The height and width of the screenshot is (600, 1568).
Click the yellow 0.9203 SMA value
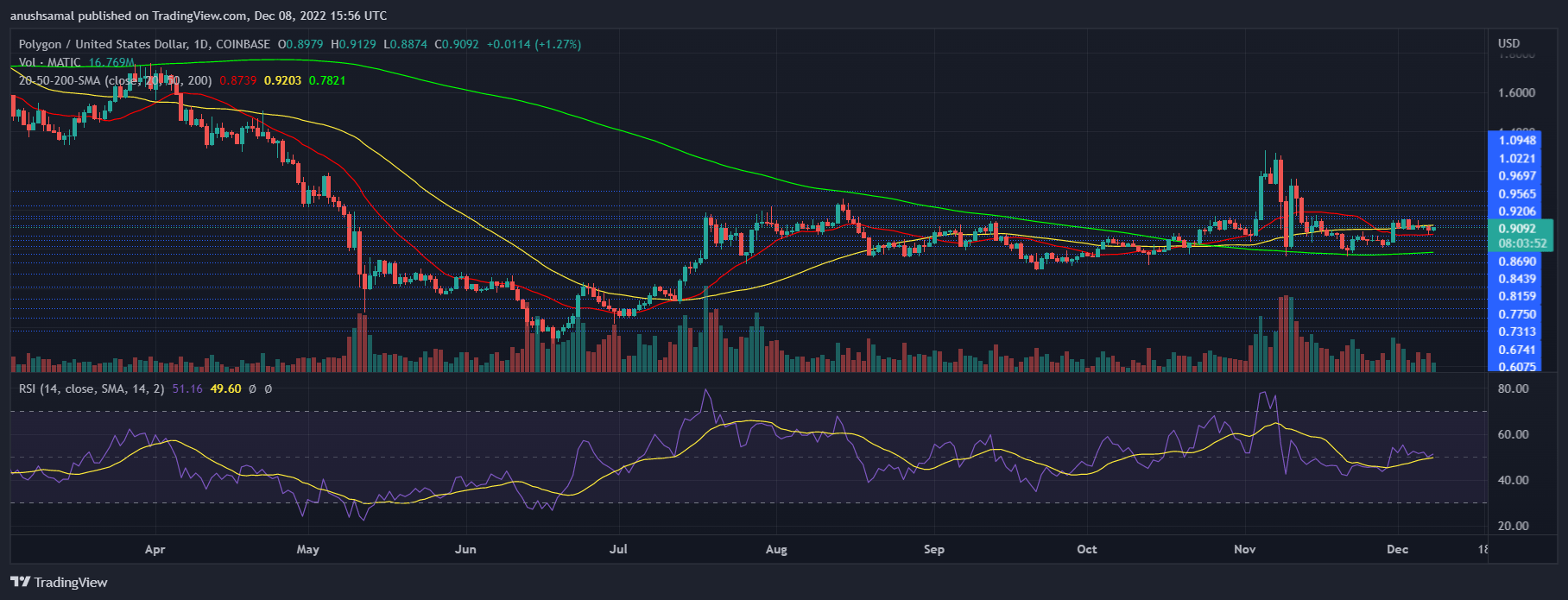pos(282,80)
